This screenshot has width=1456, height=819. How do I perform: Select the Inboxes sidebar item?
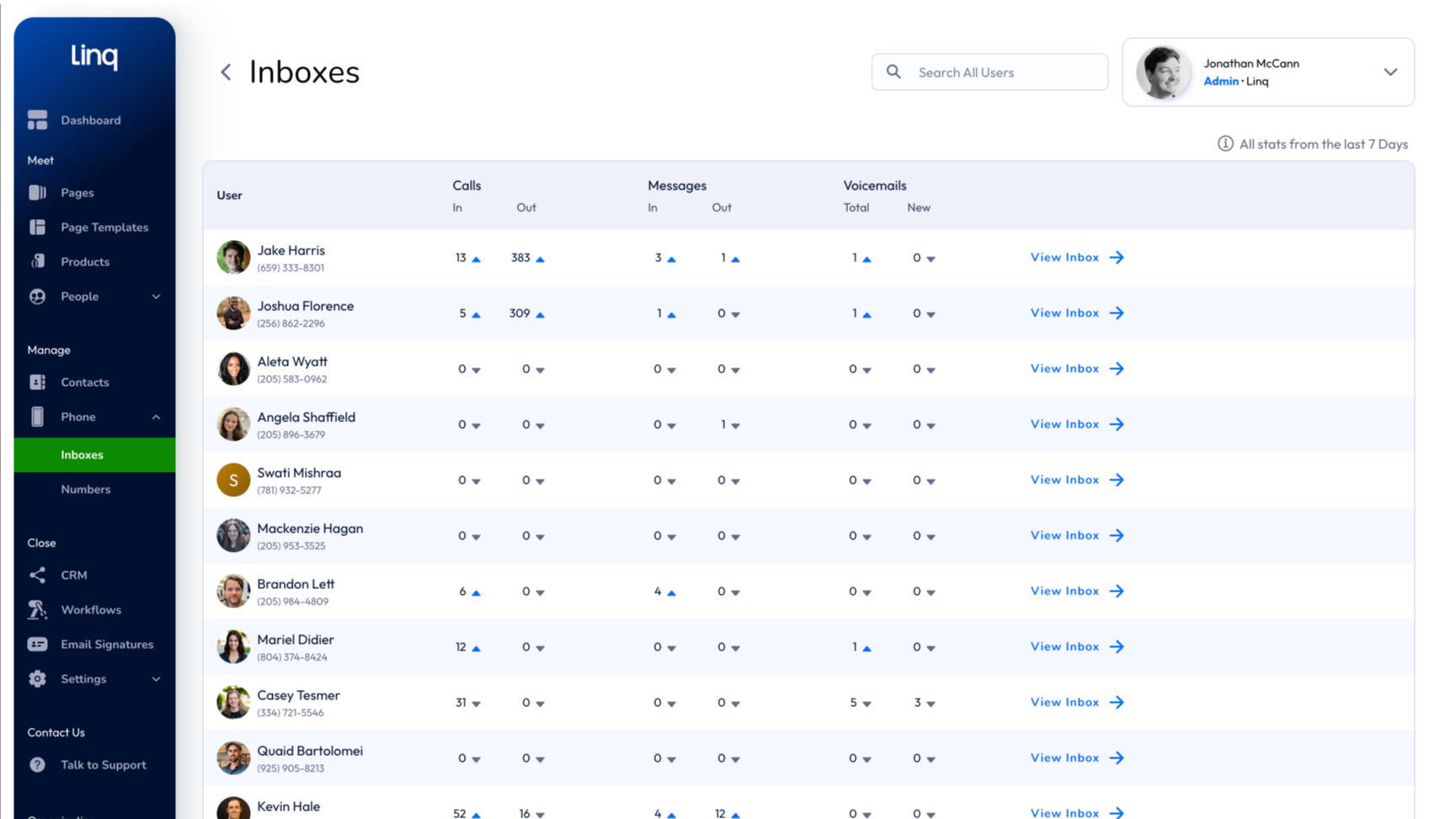click(x=82, y=455)
